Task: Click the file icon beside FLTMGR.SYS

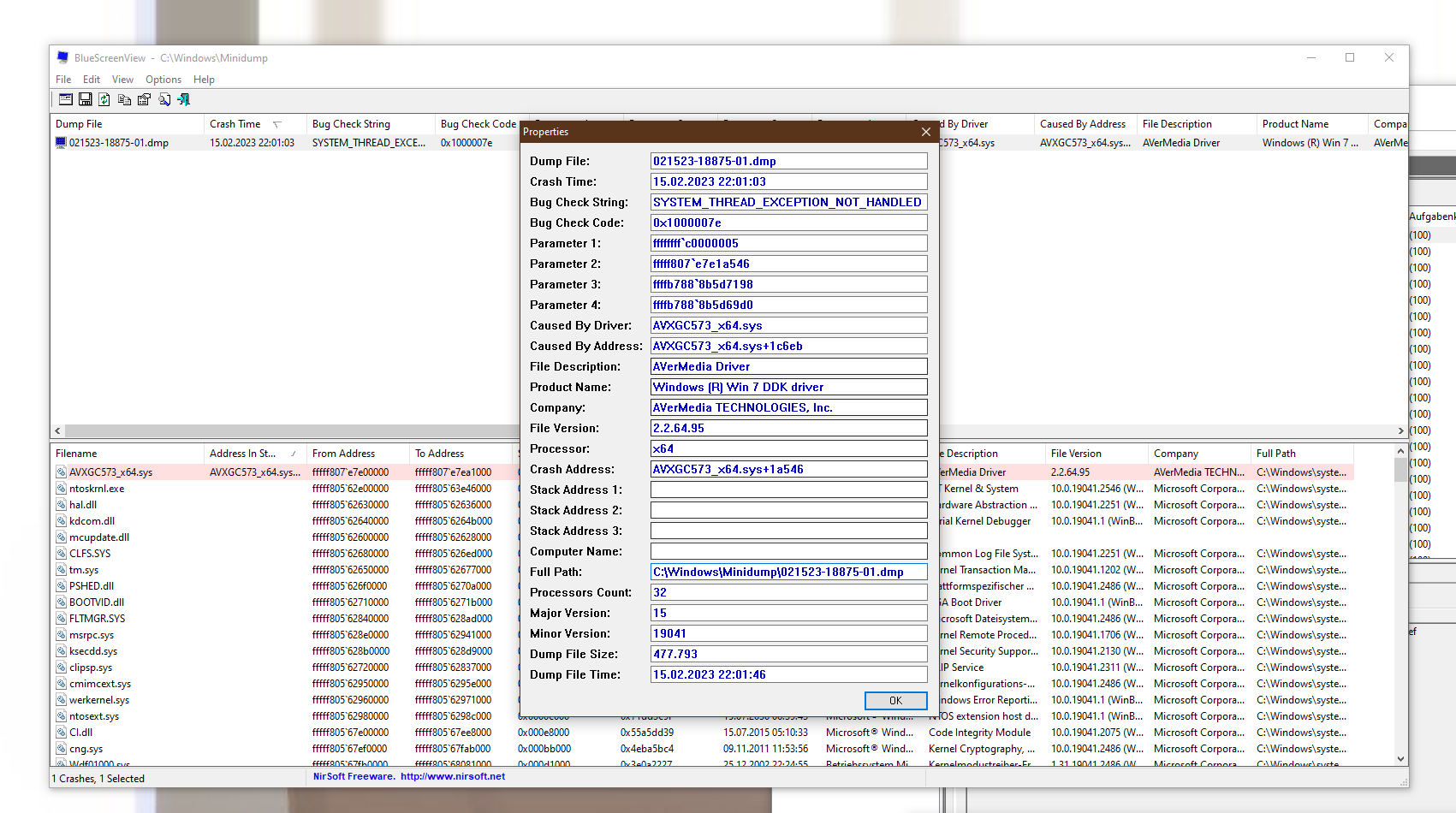Action: [62, 619]
